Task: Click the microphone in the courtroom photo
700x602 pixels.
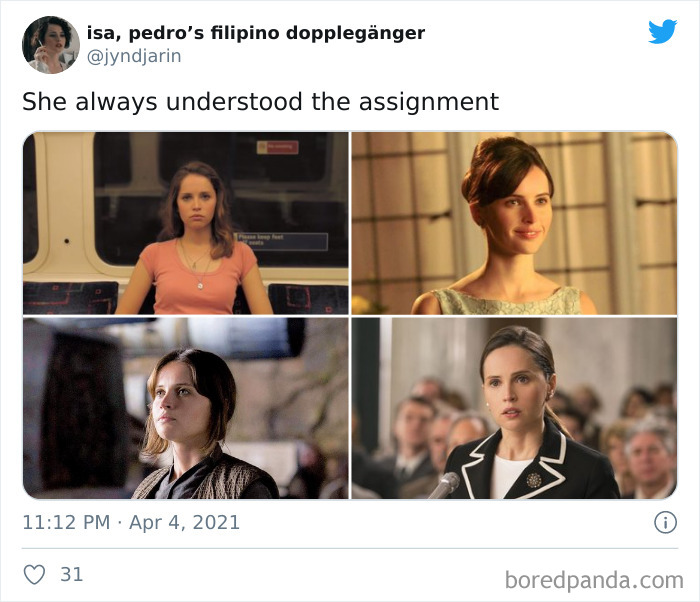Action: point(446,485)
